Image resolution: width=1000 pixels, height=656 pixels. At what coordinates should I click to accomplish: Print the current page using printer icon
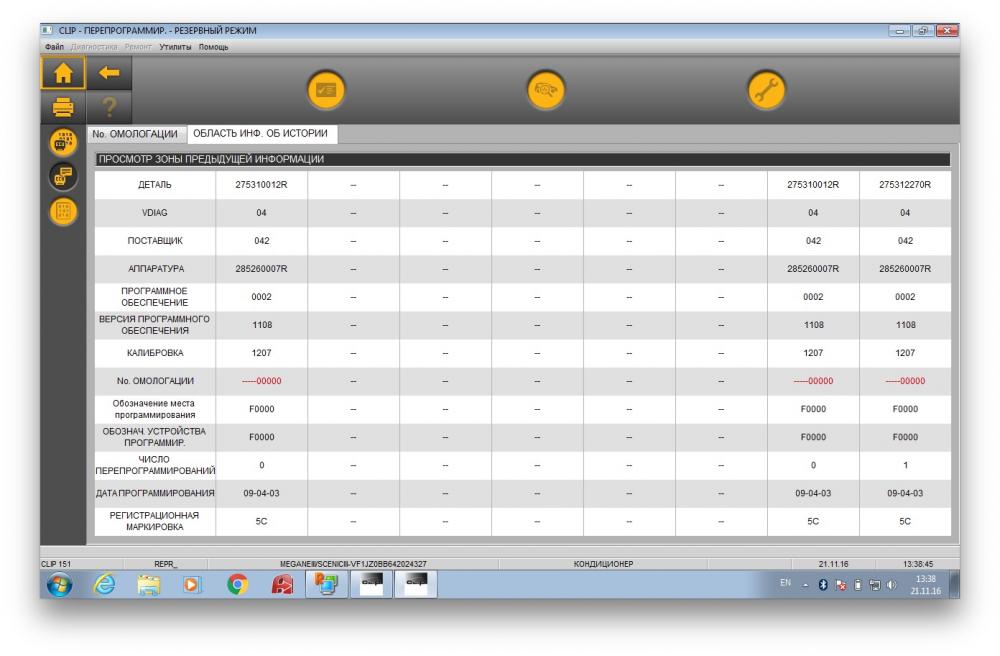pos(63,106)
